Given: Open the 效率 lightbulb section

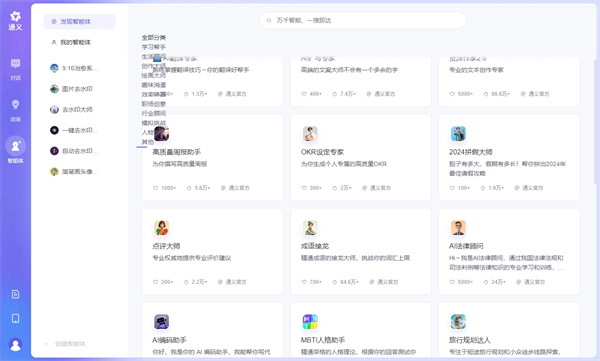Looking at the screenshot, I should click(15, 110).
